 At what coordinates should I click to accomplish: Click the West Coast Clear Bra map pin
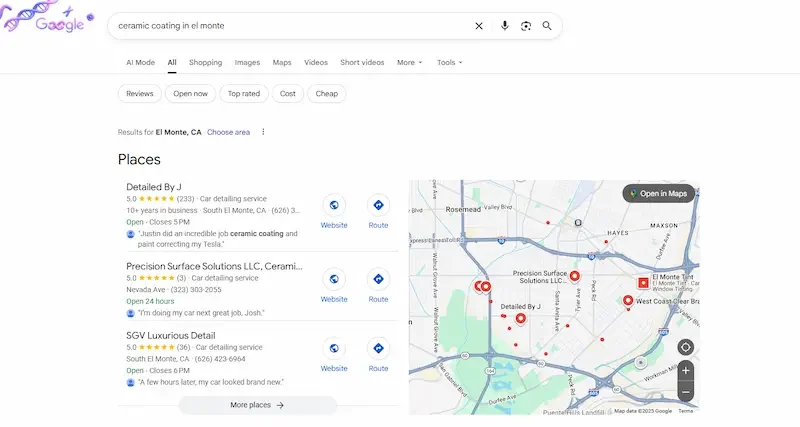pyautogui.click(x=628, y=300)
